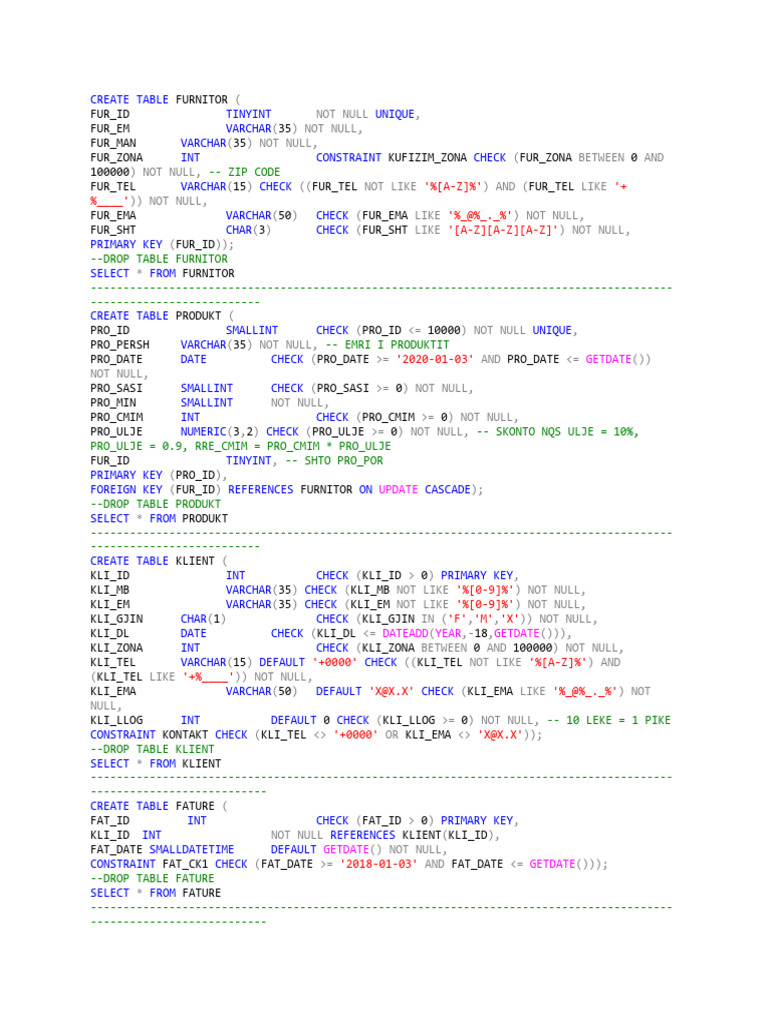
Task: Click the '-- EMRI I PRODUKTIT' comment
Action: (x=387, y=345)
